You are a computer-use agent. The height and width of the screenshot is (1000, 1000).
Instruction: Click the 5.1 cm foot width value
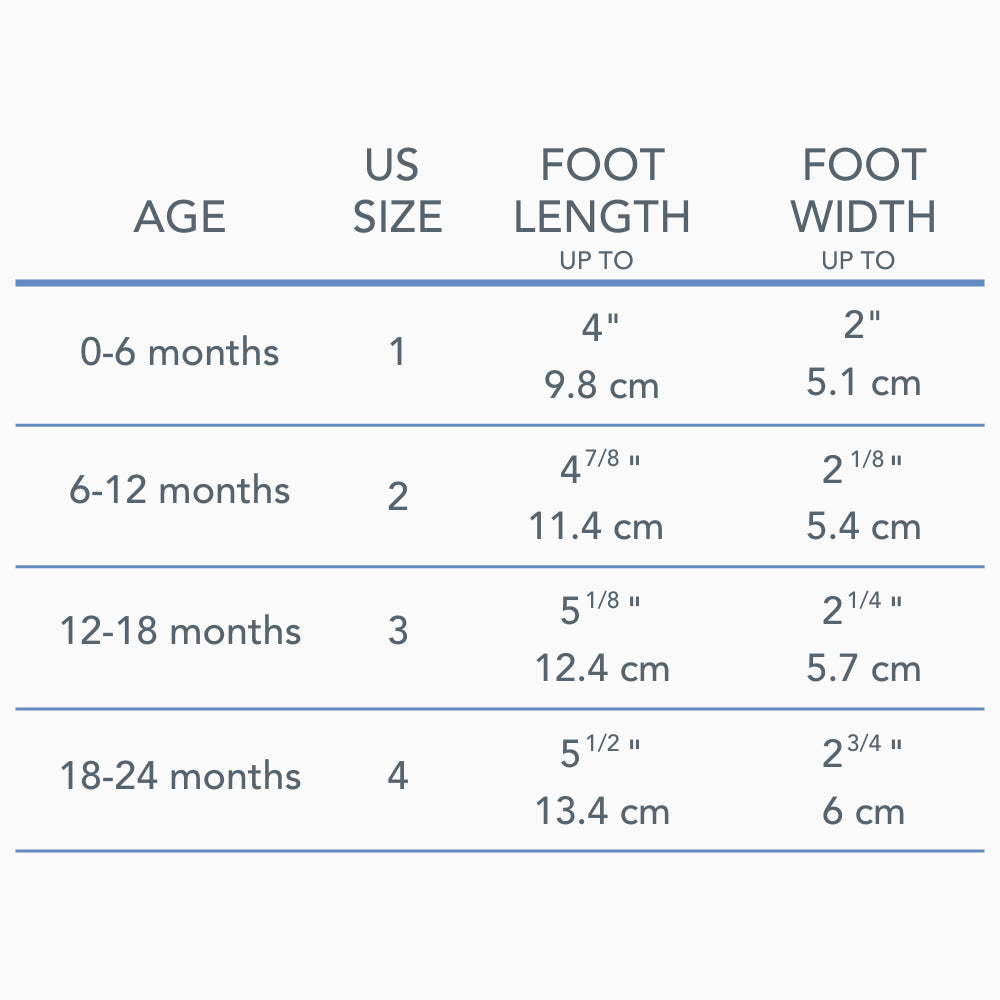[x=864, y=383]
